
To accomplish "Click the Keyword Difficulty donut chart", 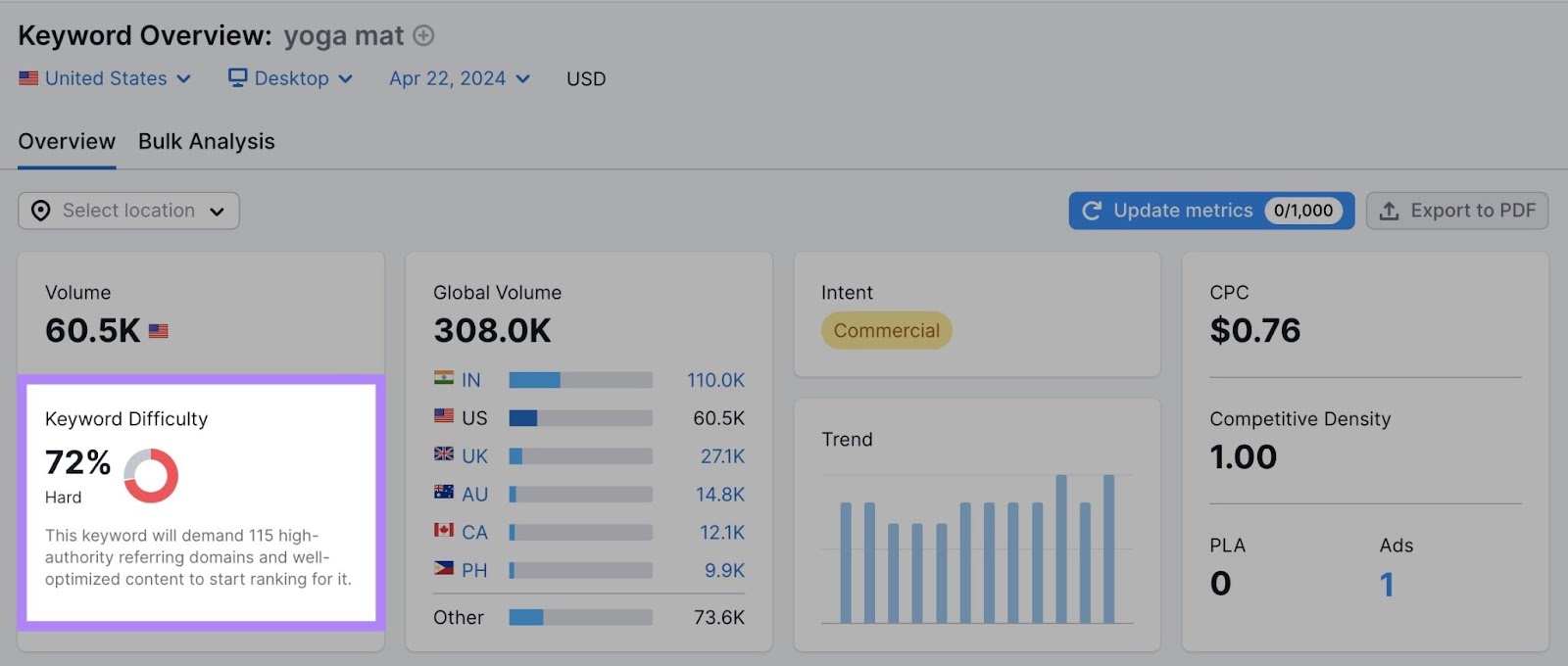I will [x=151, y=476].
